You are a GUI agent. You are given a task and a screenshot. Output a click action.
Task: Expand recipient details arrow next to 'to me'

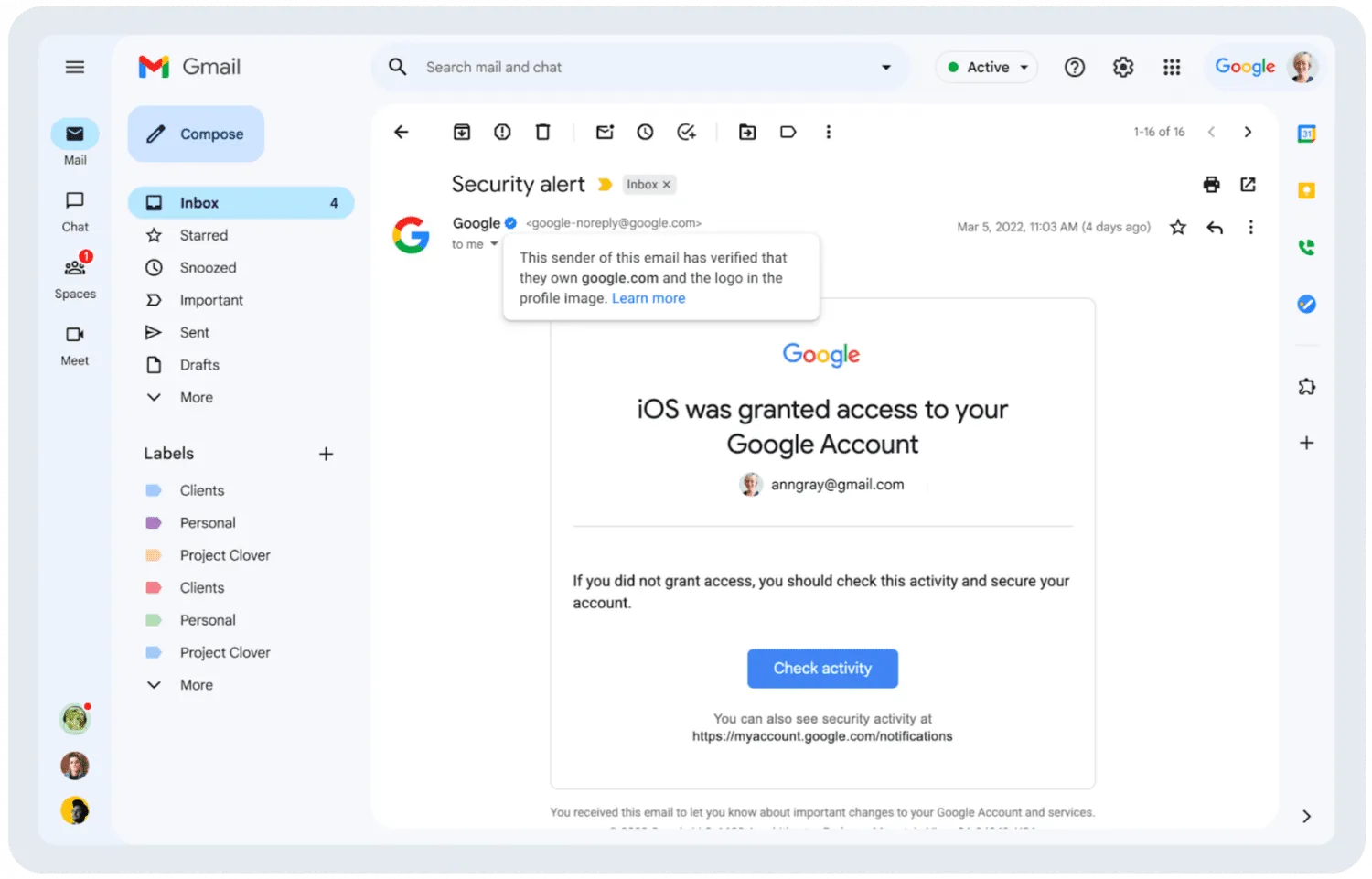(494, 244)
